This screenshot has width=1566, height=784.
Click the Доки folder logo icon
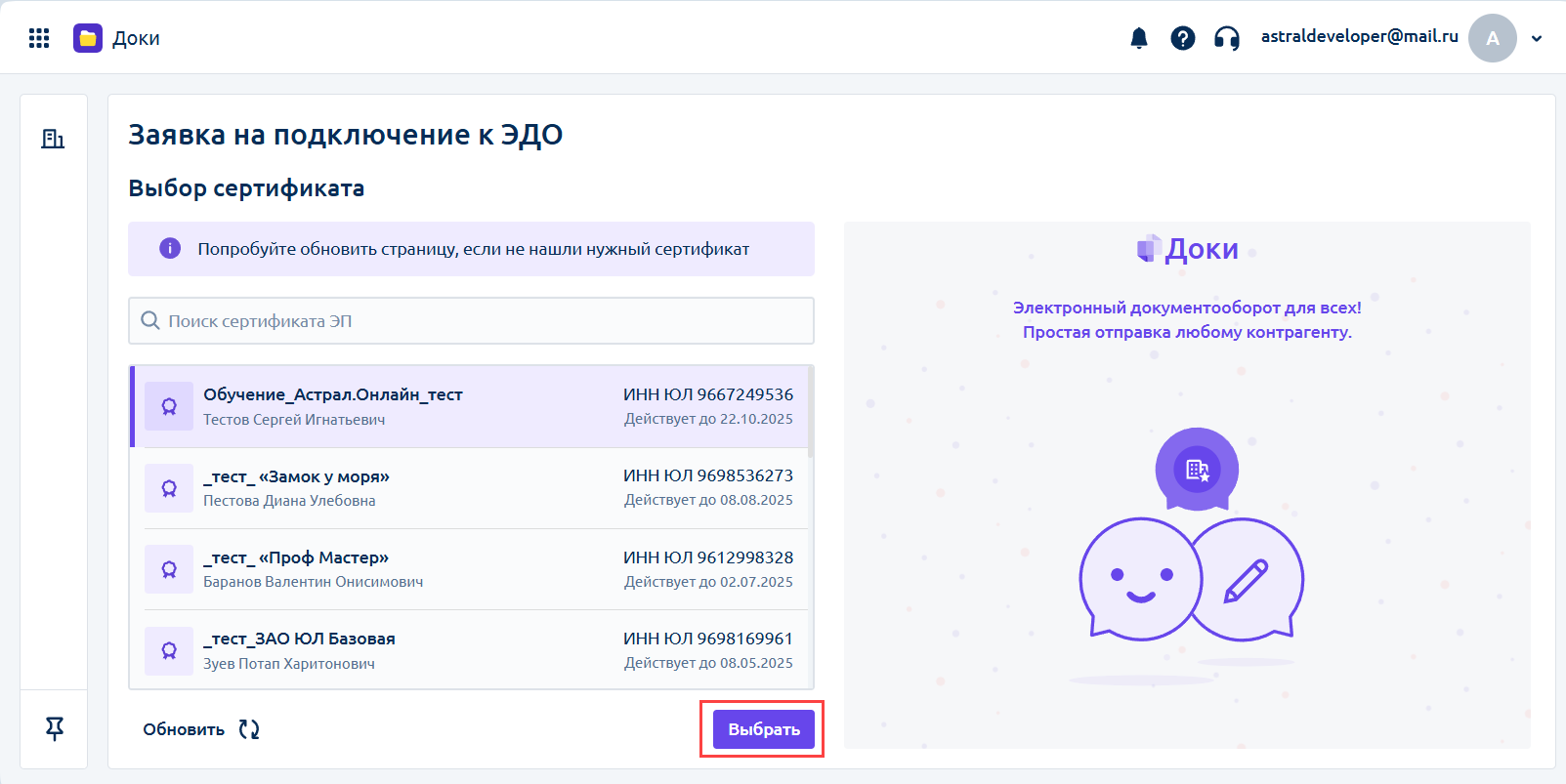(x=88, y=38)
